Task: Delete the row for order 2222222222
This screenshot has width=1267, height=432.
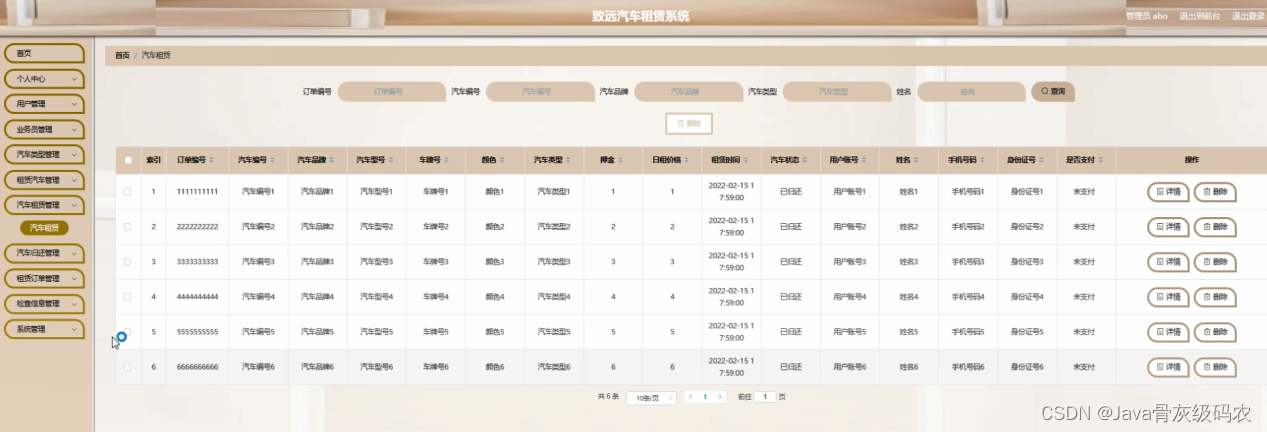Action: click(x=1215, y=227)
